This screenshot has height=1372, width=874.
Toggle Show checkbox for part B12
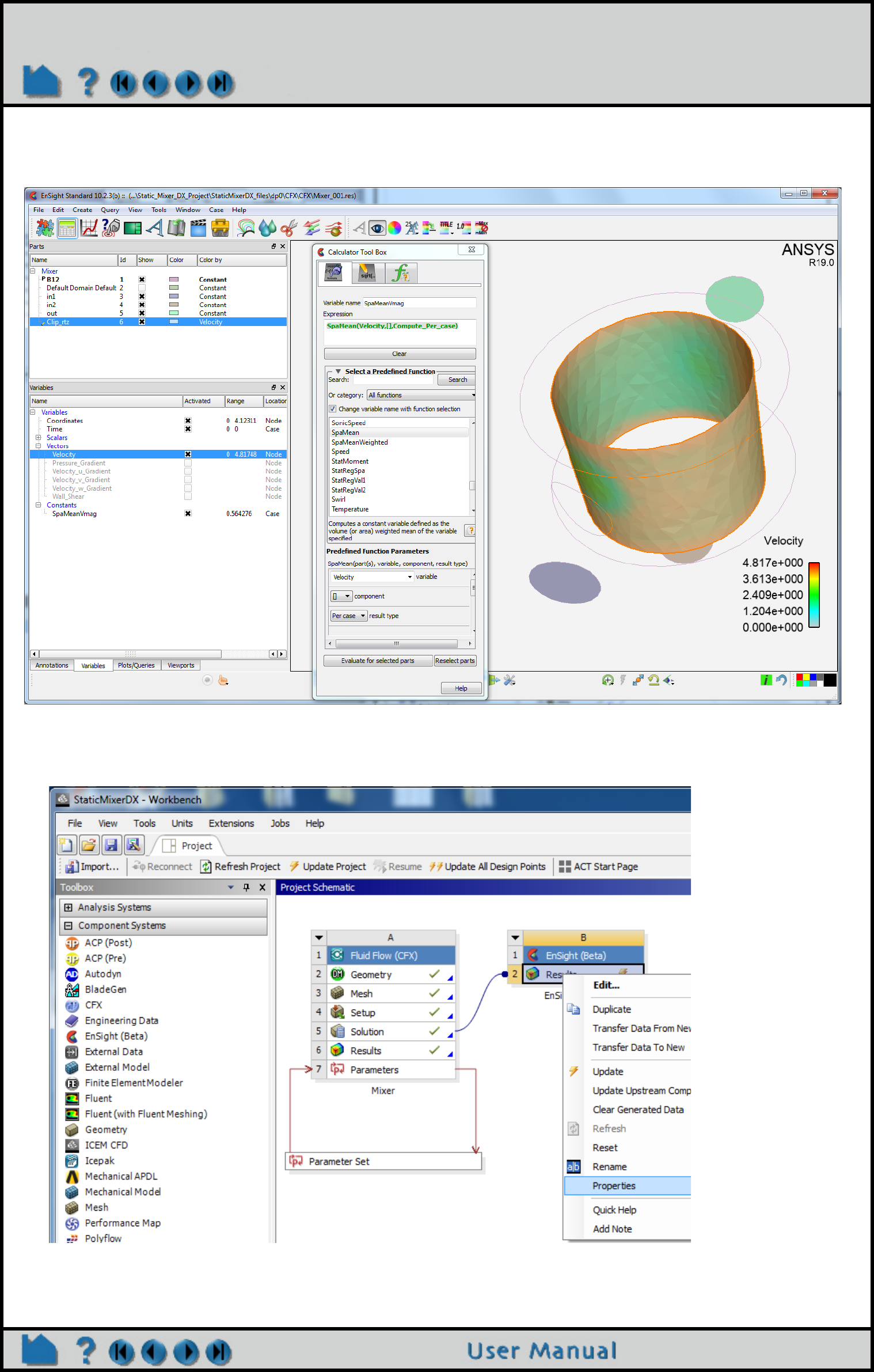tap(142, 279)
